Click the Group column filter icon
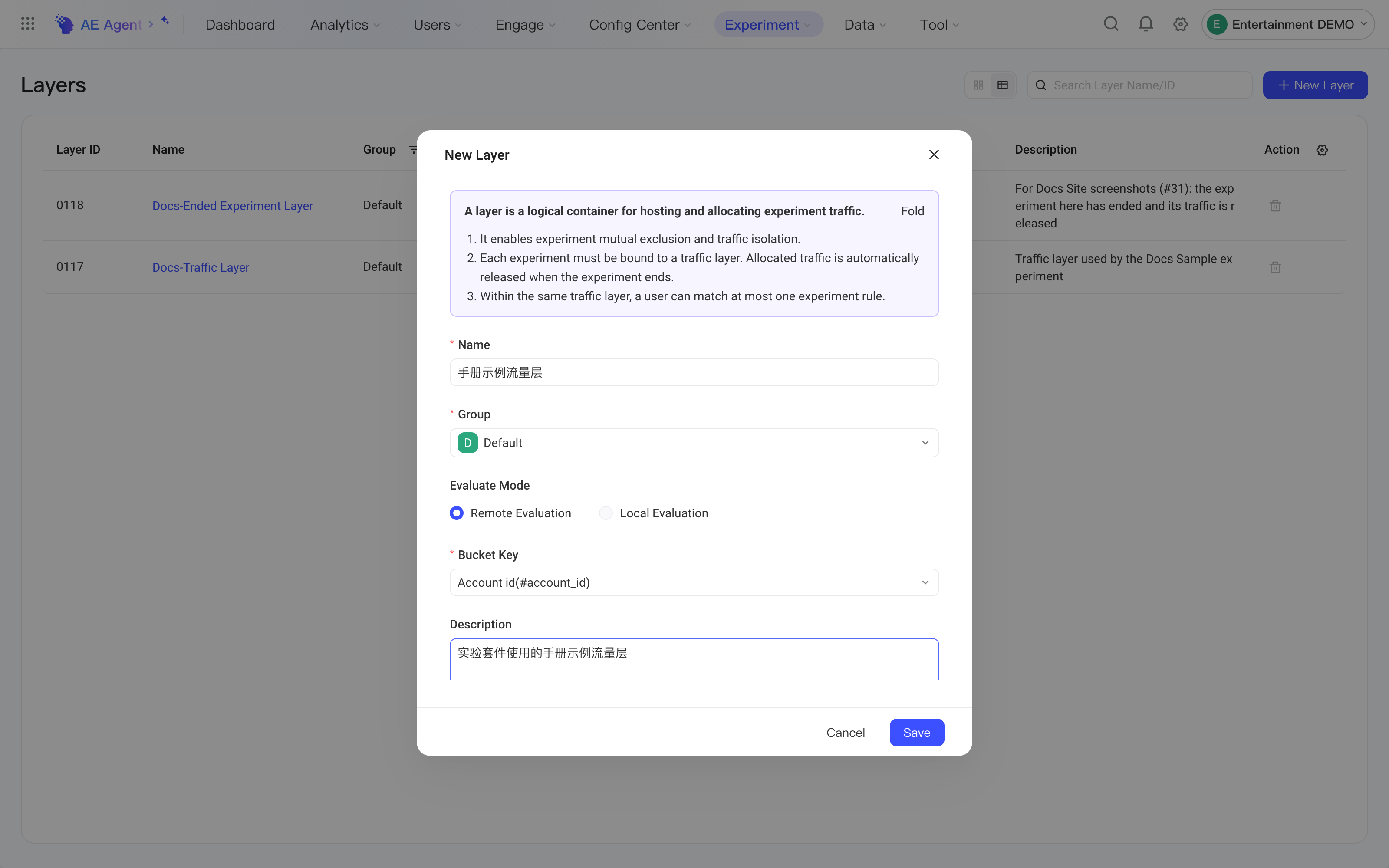This screenshot has width=1389, height=868. click(x=413, y=150)
